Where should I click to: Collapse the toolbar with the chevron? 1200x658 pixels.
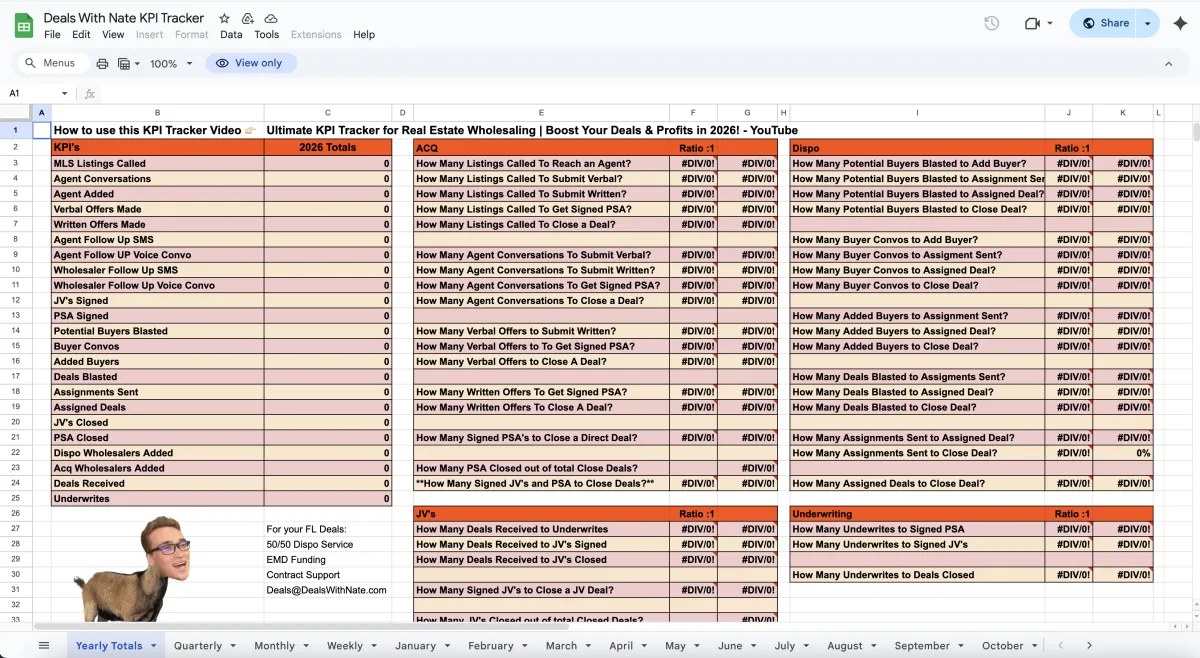coord(1168,63)
